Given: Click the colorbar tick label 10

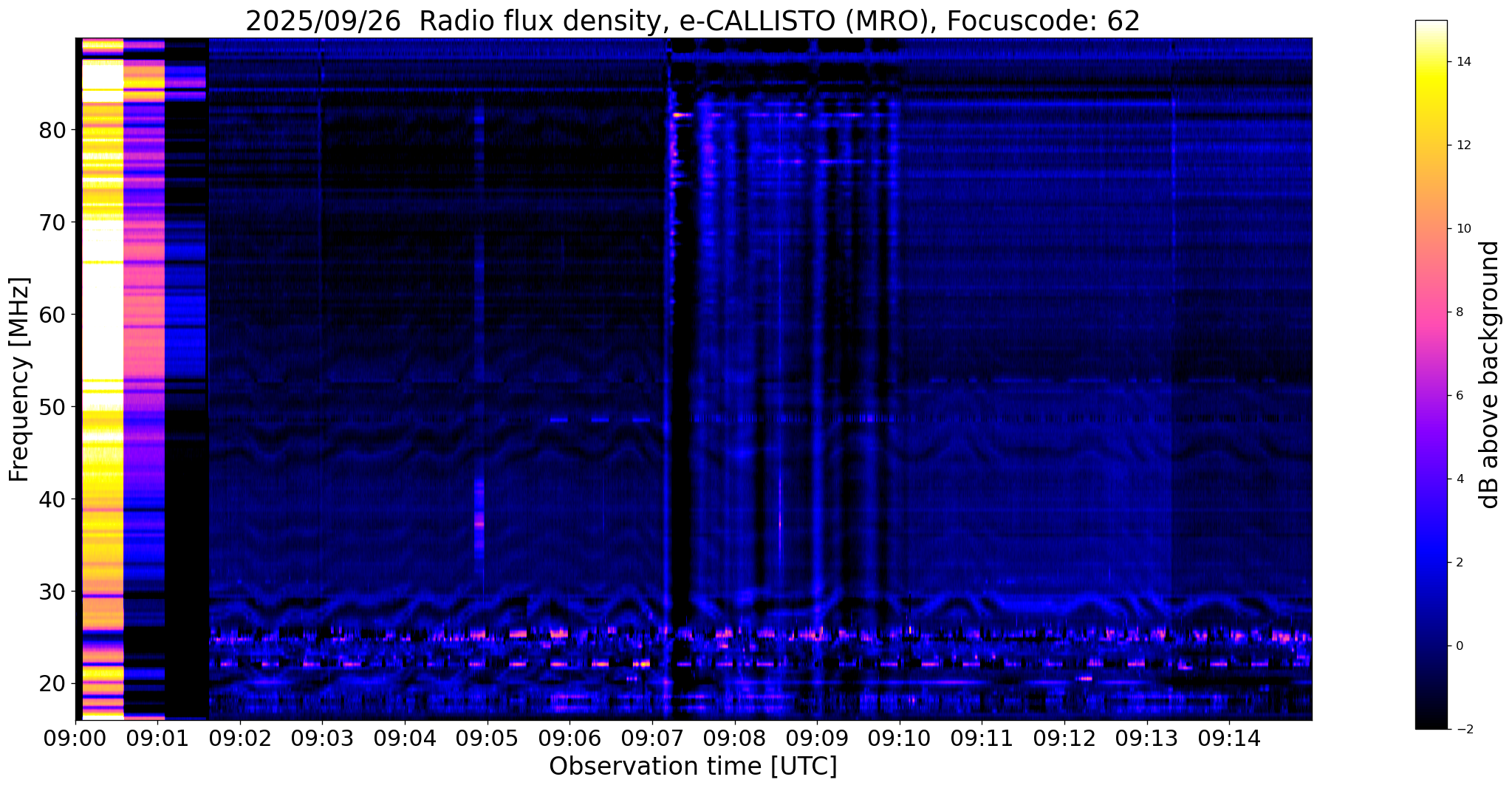Looking at the screenshot, I should click(1463, 229).
